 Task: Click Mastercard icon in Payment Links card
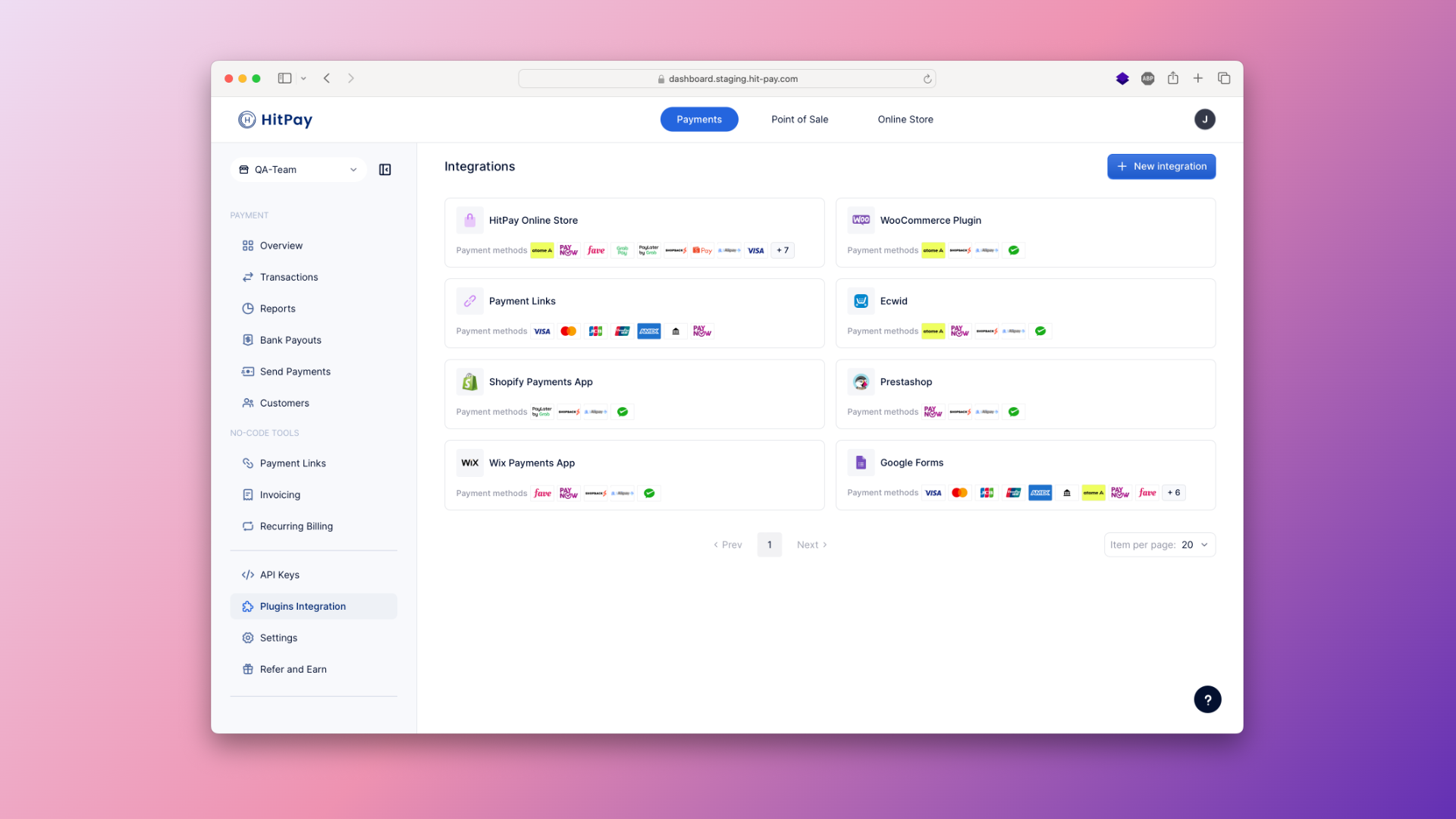tap(569, 331)
